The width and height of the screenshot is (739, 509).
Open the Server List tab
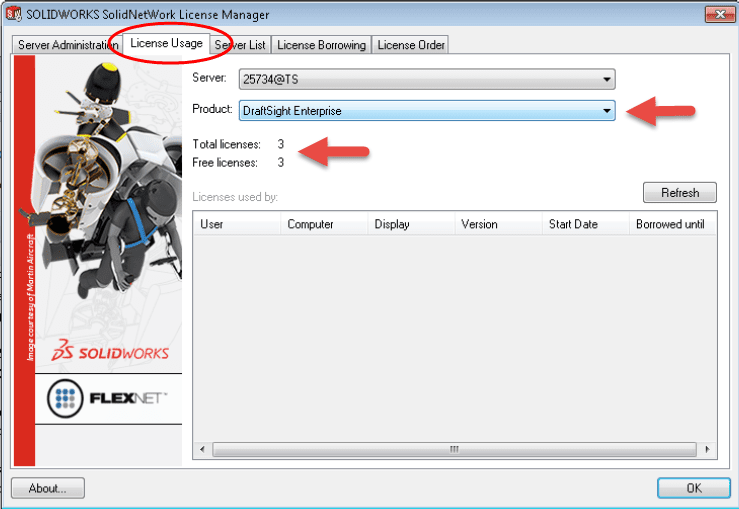(239, 45)
